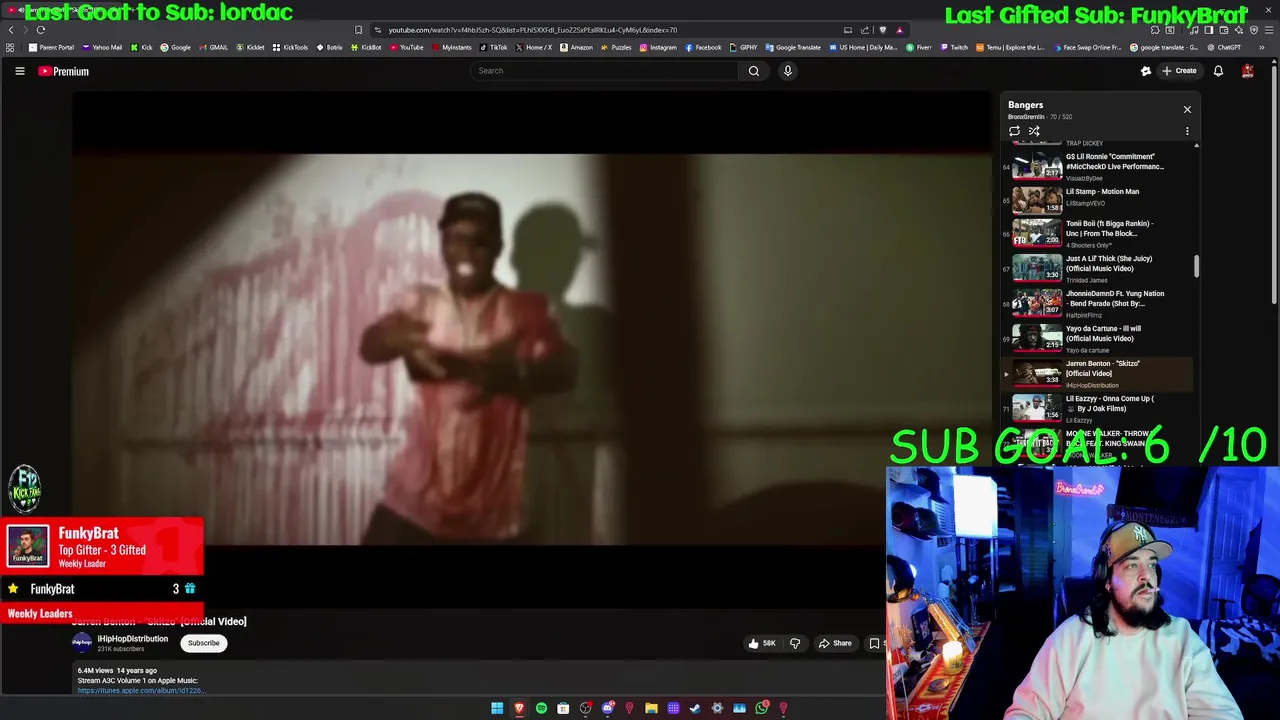This screenshot has width=1280, height=720.
Task: Play Tonii Boii Unc playlist video
Action: click(x=1097, y=233)
